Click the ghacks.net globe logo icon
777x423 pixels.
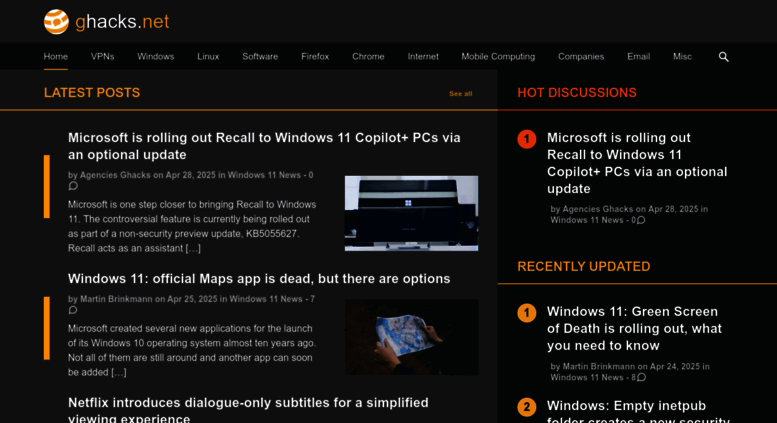(56, 22)
